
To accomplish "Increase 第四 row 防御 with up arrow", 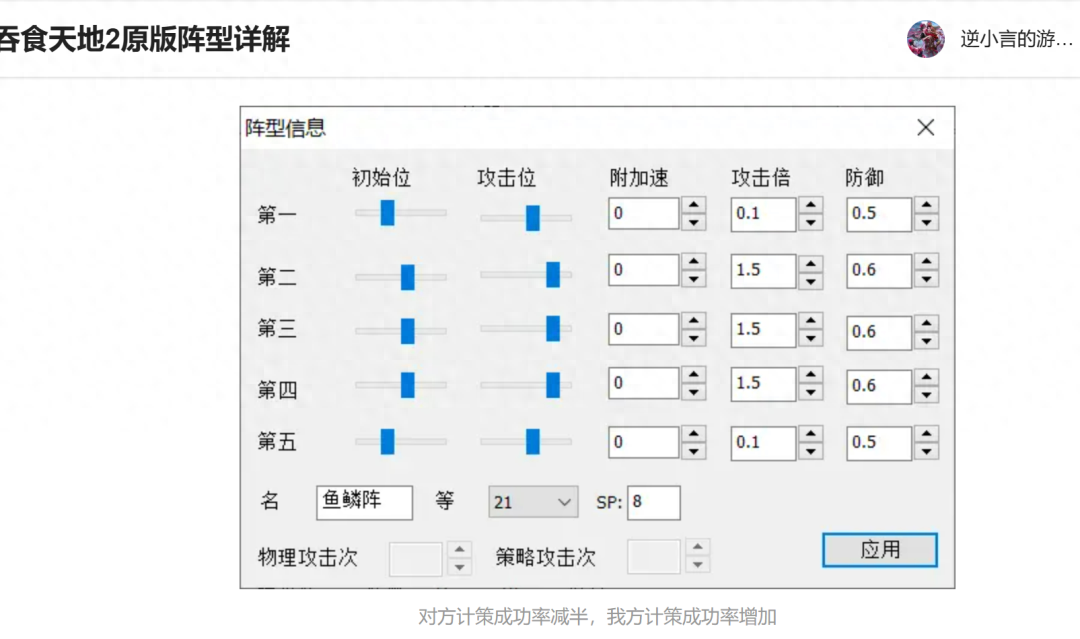I will click(926, 377).
